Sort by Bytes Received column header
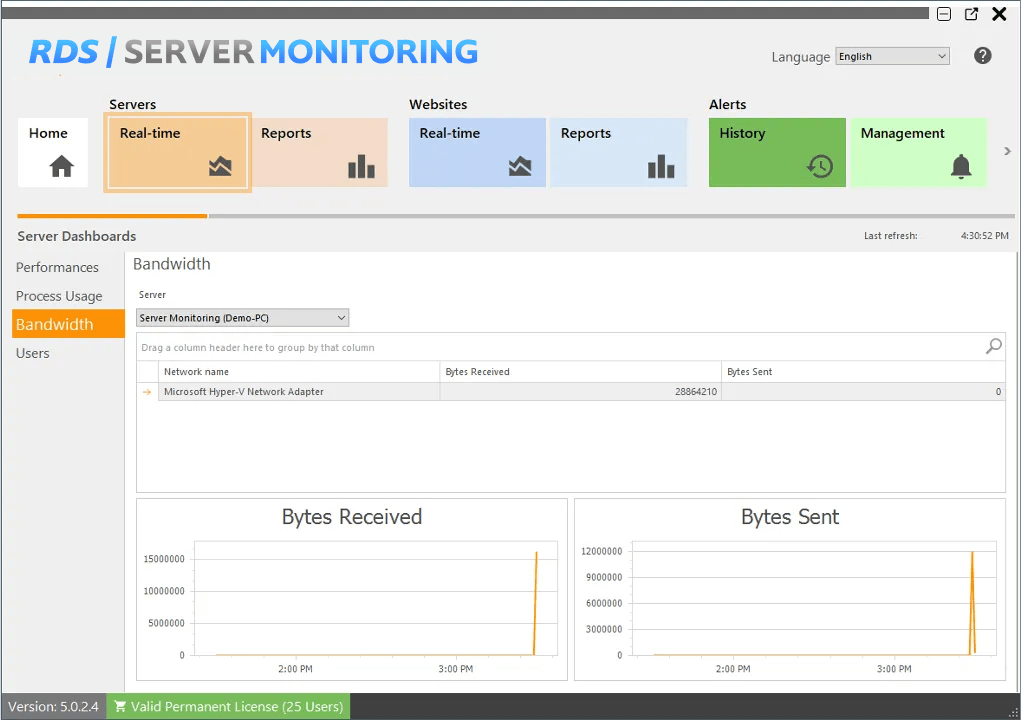 [x=579, y=372]
